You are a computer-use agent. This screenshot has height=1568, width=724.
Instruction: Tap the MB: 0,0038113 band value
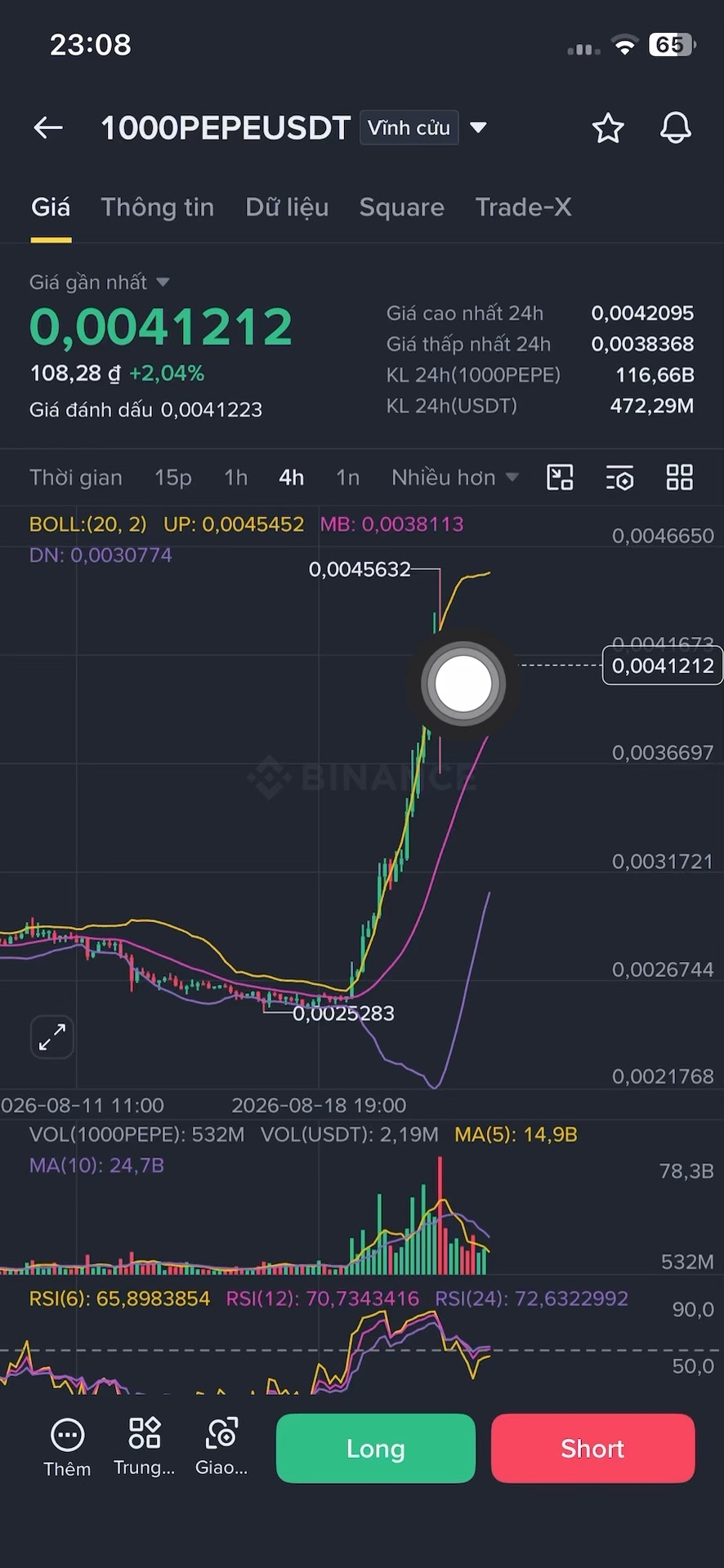pos(391,524)
